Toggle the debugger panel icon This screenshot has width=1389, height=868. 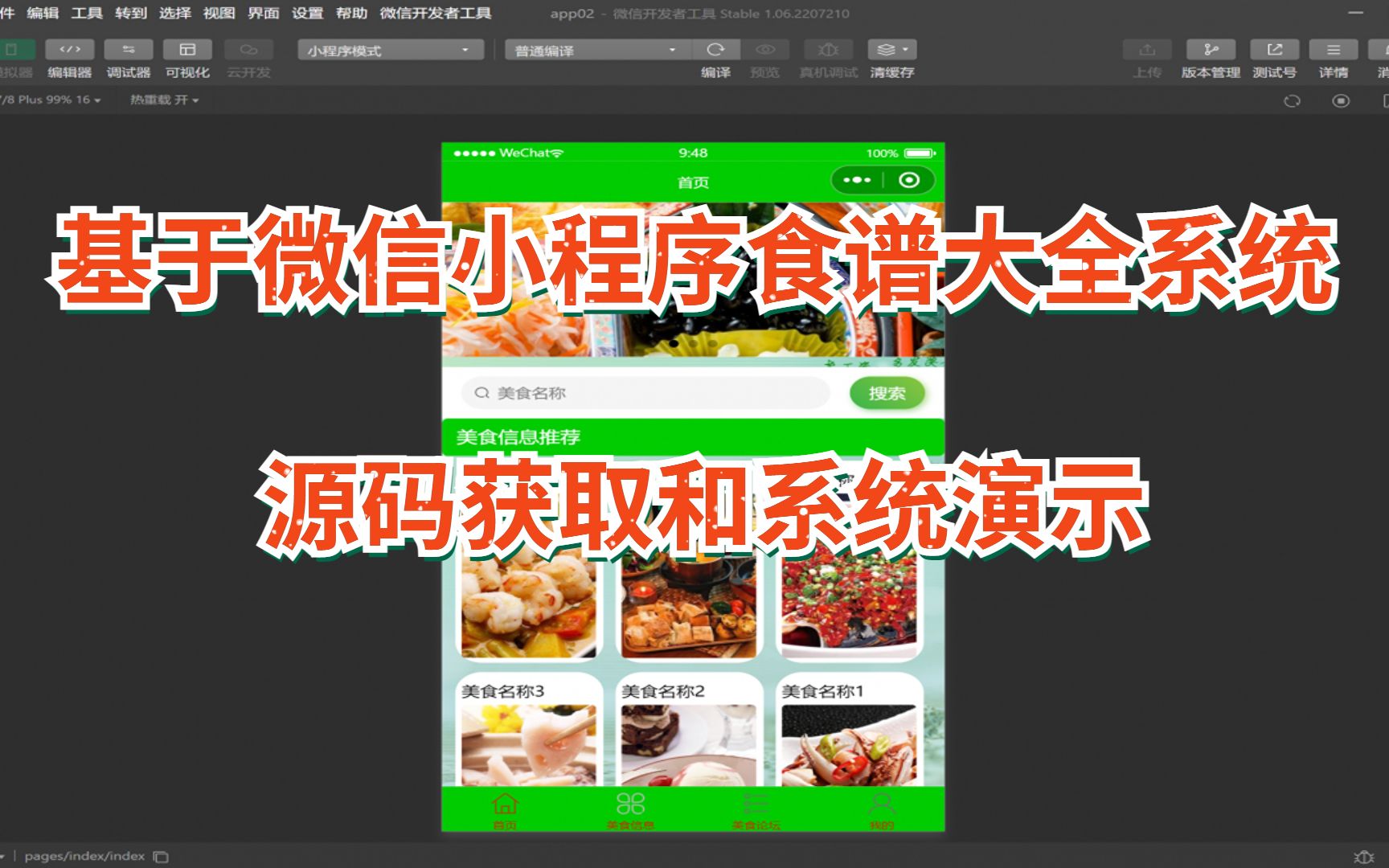(x=129, y=50)
